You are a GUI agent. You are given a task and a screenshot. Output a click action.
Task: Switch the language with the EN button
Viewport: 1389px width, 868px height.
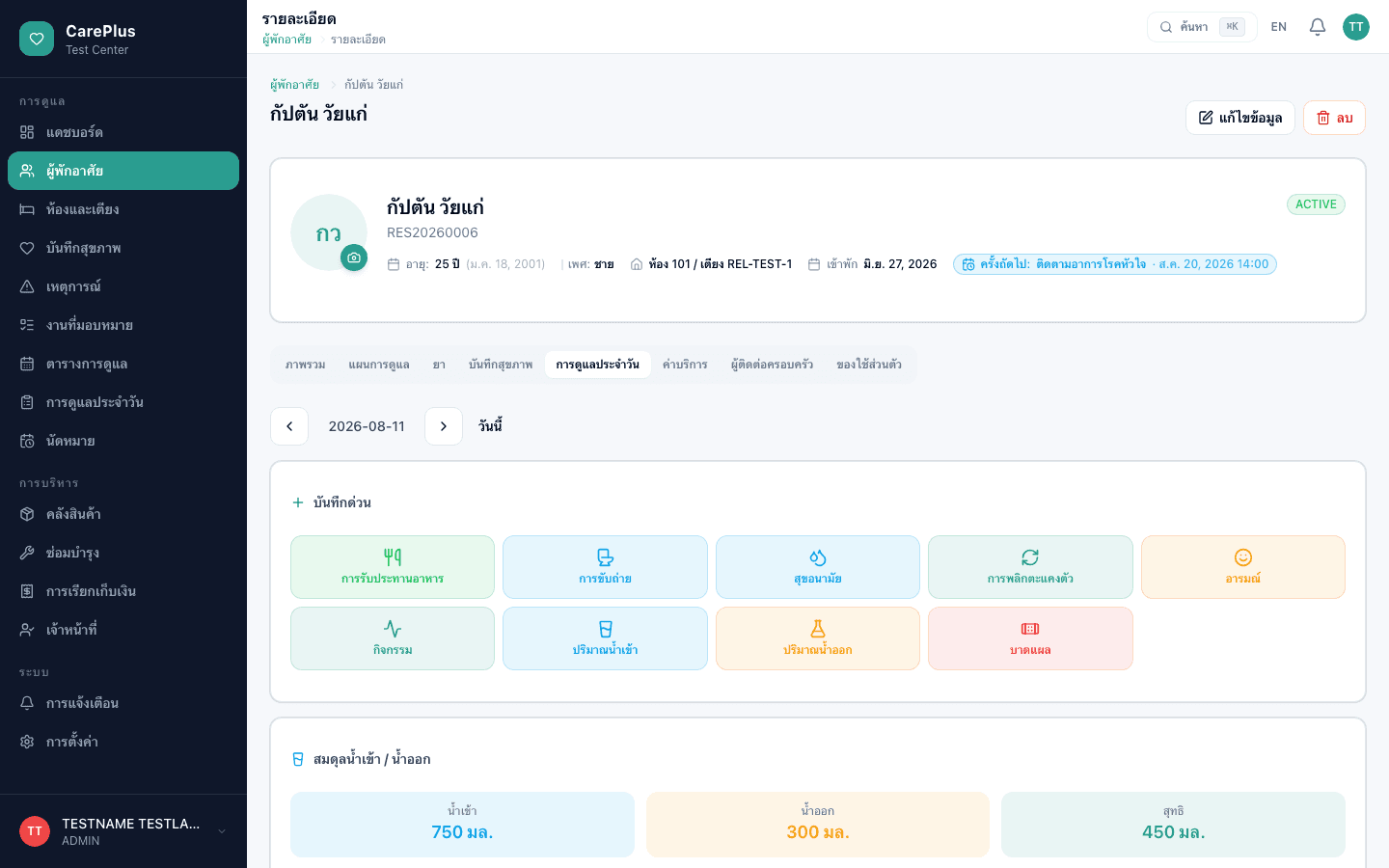coord(1279,27)
